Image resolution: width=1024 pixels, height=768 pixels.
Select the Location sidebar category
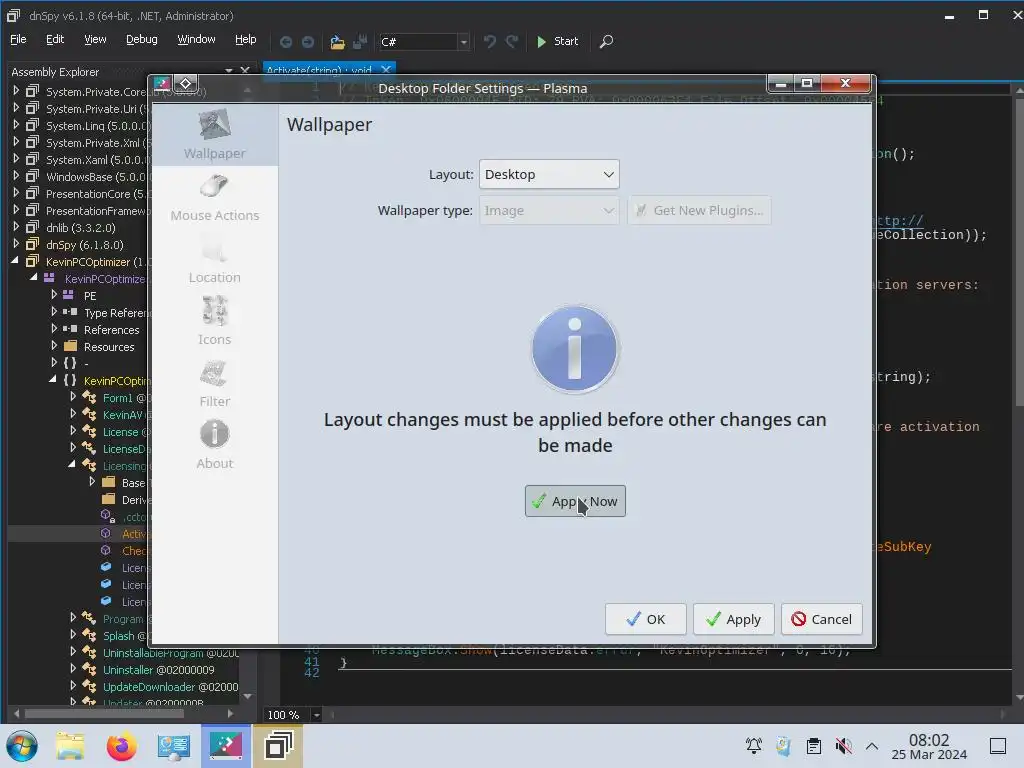pos(215,261)
